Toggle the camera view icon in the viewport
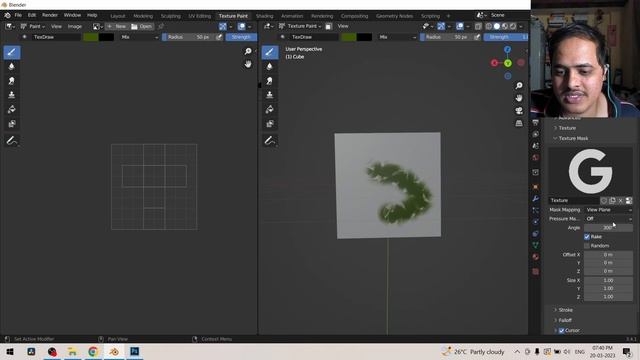 [519, 111]
